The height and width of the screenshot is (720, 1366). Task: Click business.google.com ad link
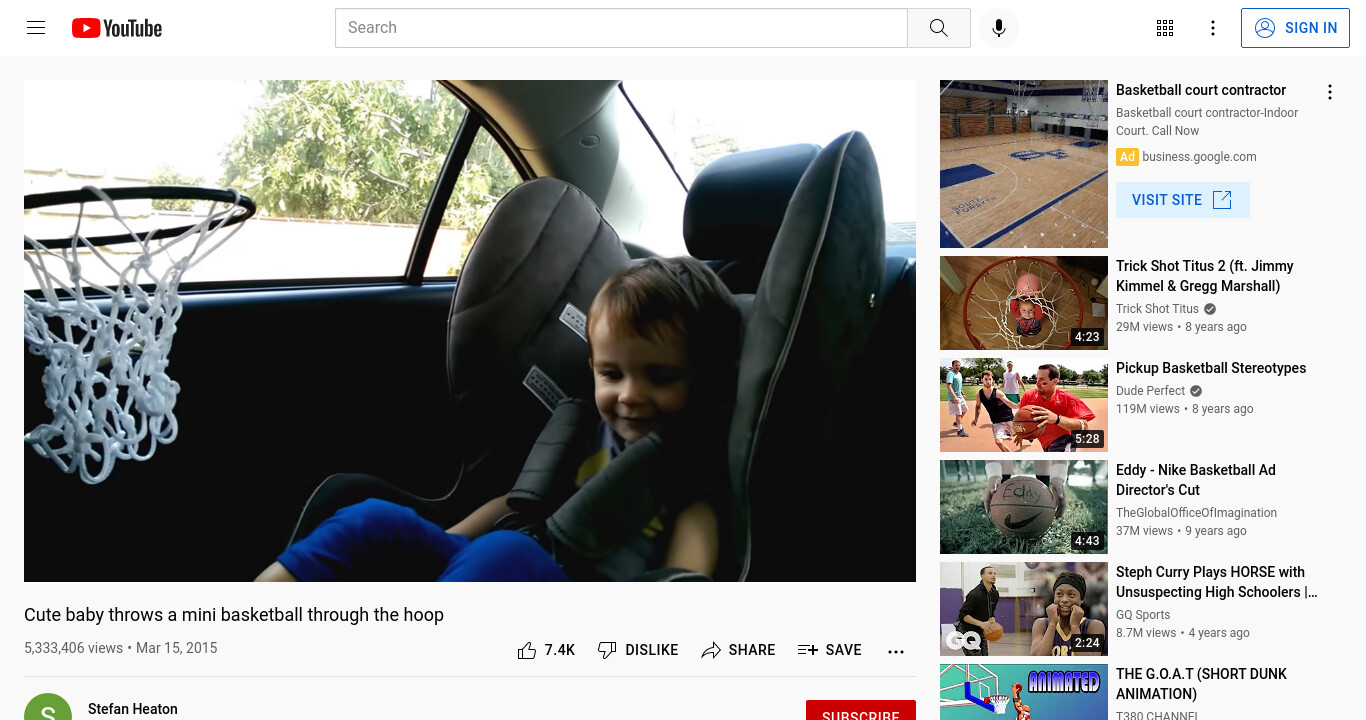click(x=1199, y=157)
